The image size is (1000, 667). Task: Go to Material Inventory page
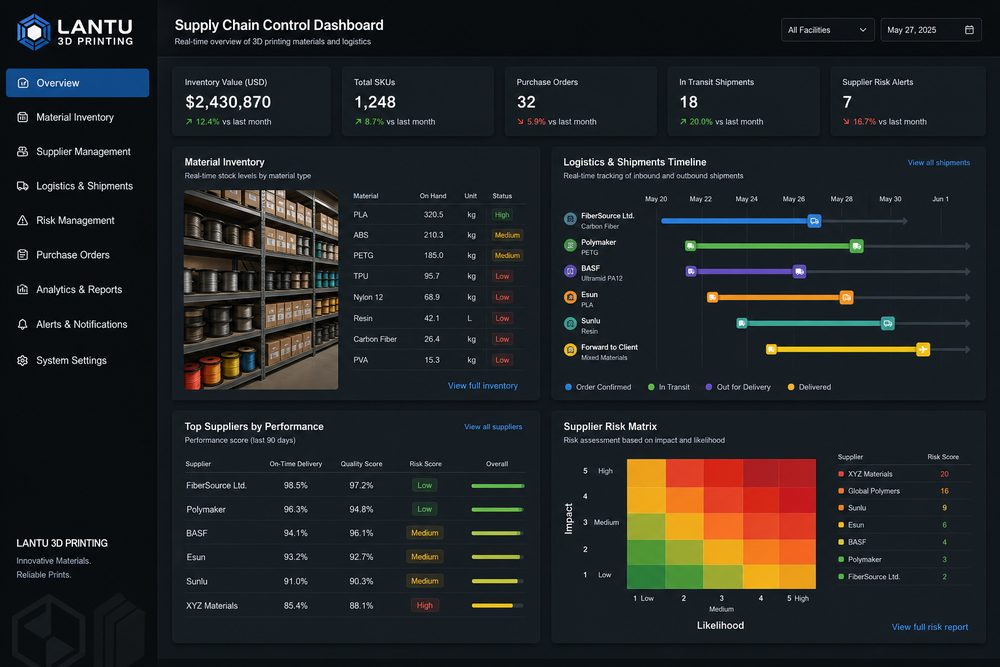point(77,117)
